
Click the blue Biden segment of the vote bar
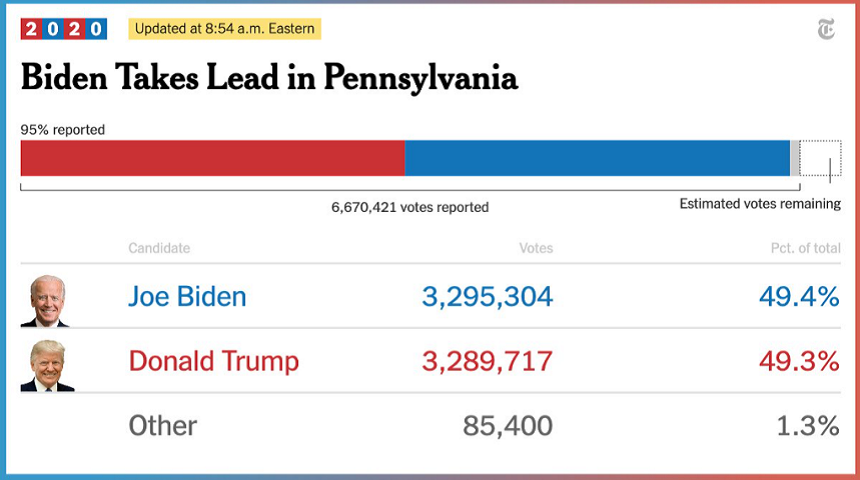point(597,158)
